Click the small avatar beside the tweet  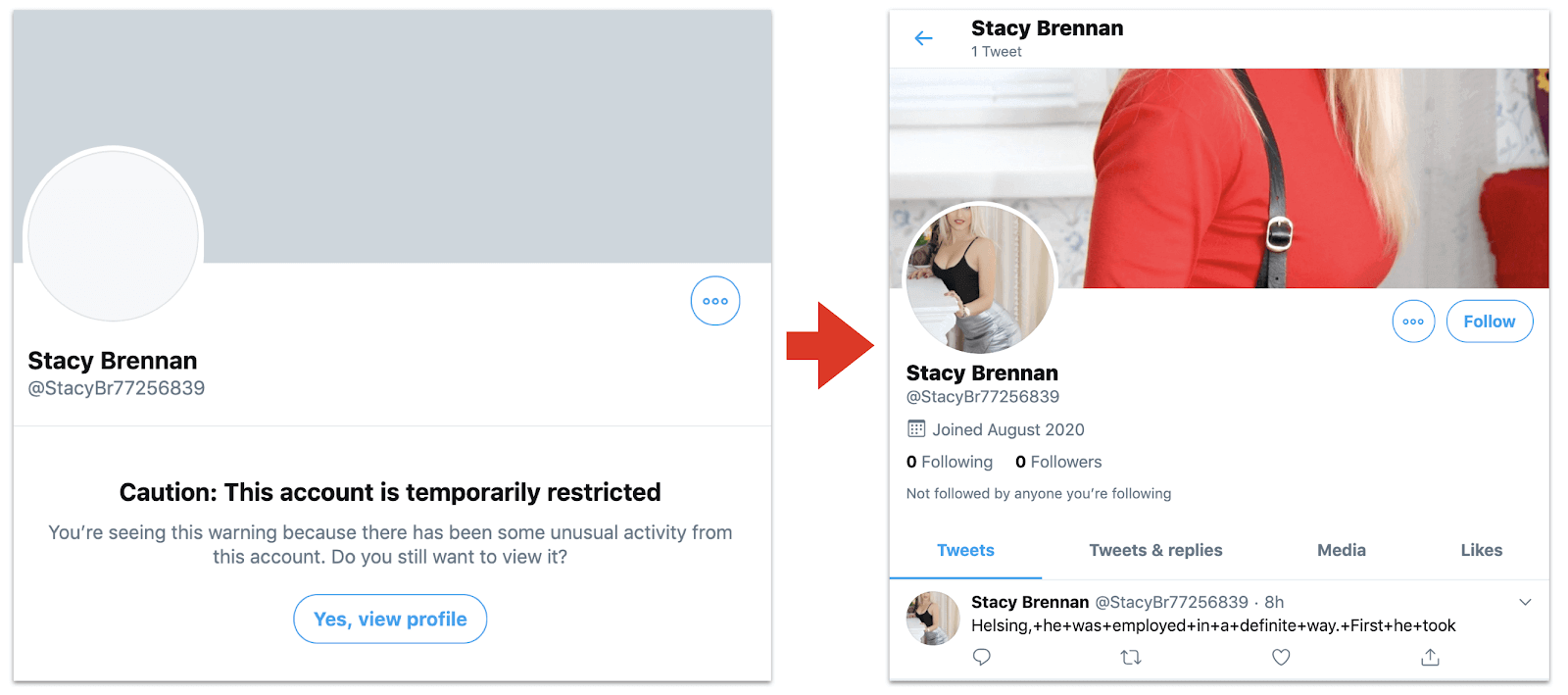932,619
